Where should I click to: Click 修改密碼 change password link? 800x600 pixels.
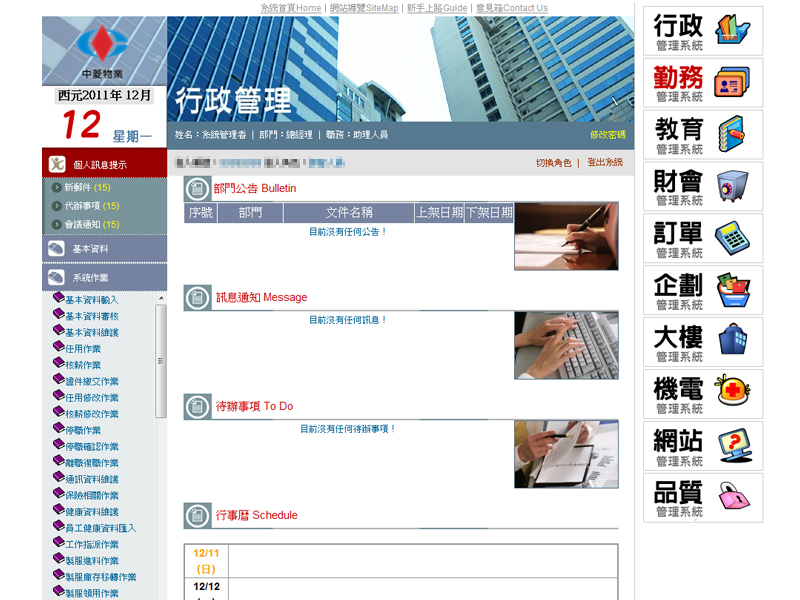coord(607,135)
